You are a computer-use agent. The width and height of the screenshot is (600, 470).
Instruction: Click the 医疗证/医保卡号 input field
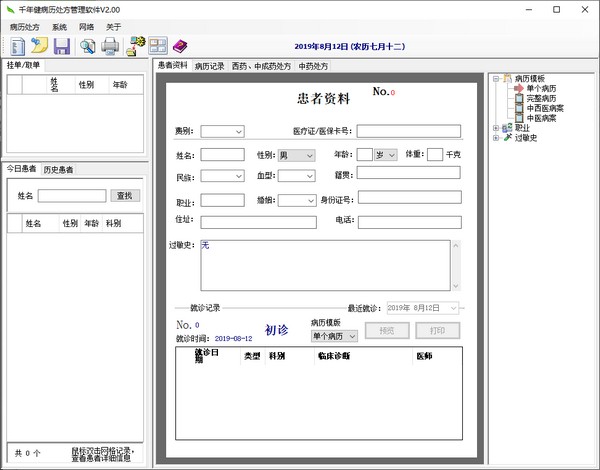tap(408, 131)
